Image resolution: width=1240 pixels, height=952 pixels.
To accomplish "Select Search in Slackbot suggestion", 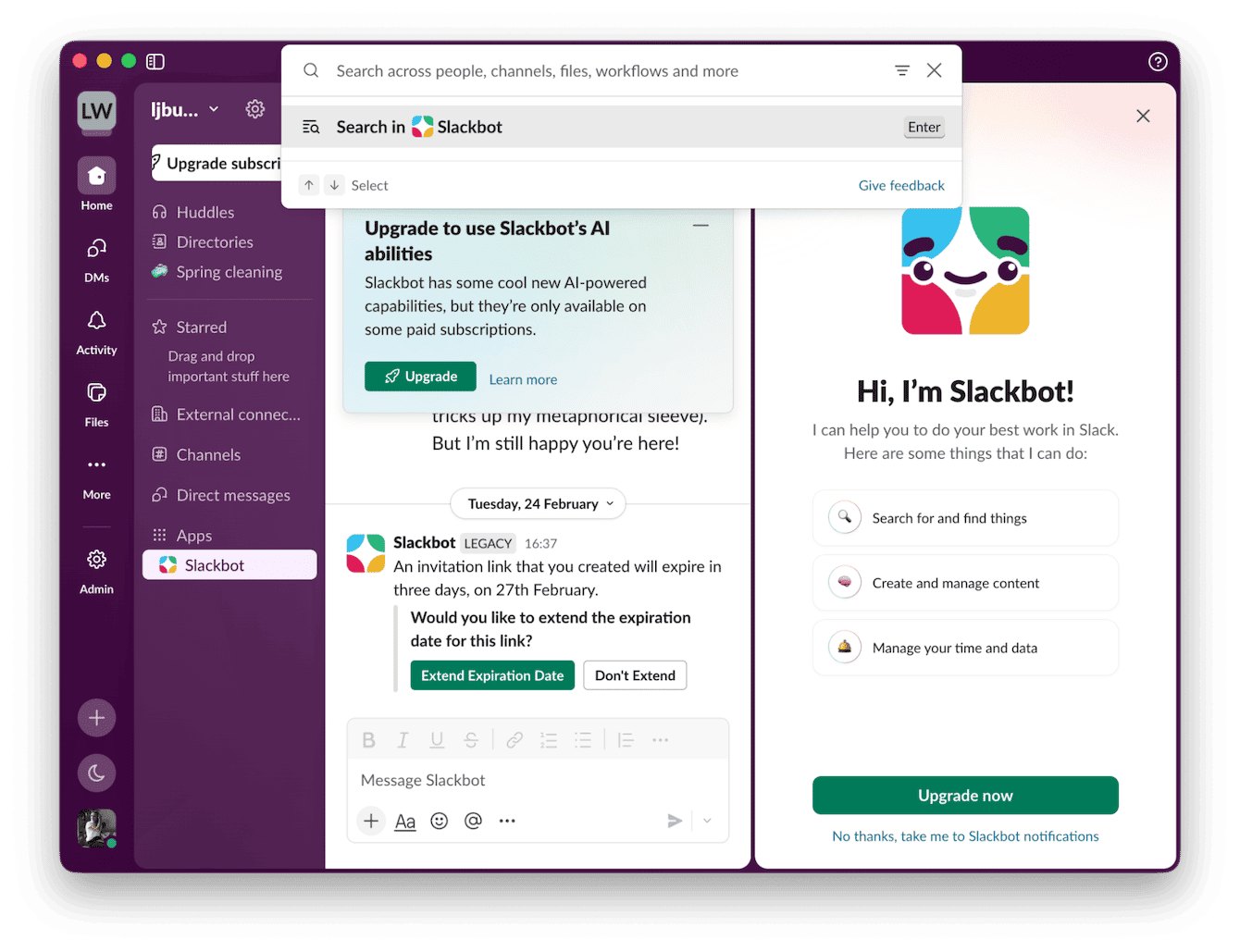I will tap(622, 127).
